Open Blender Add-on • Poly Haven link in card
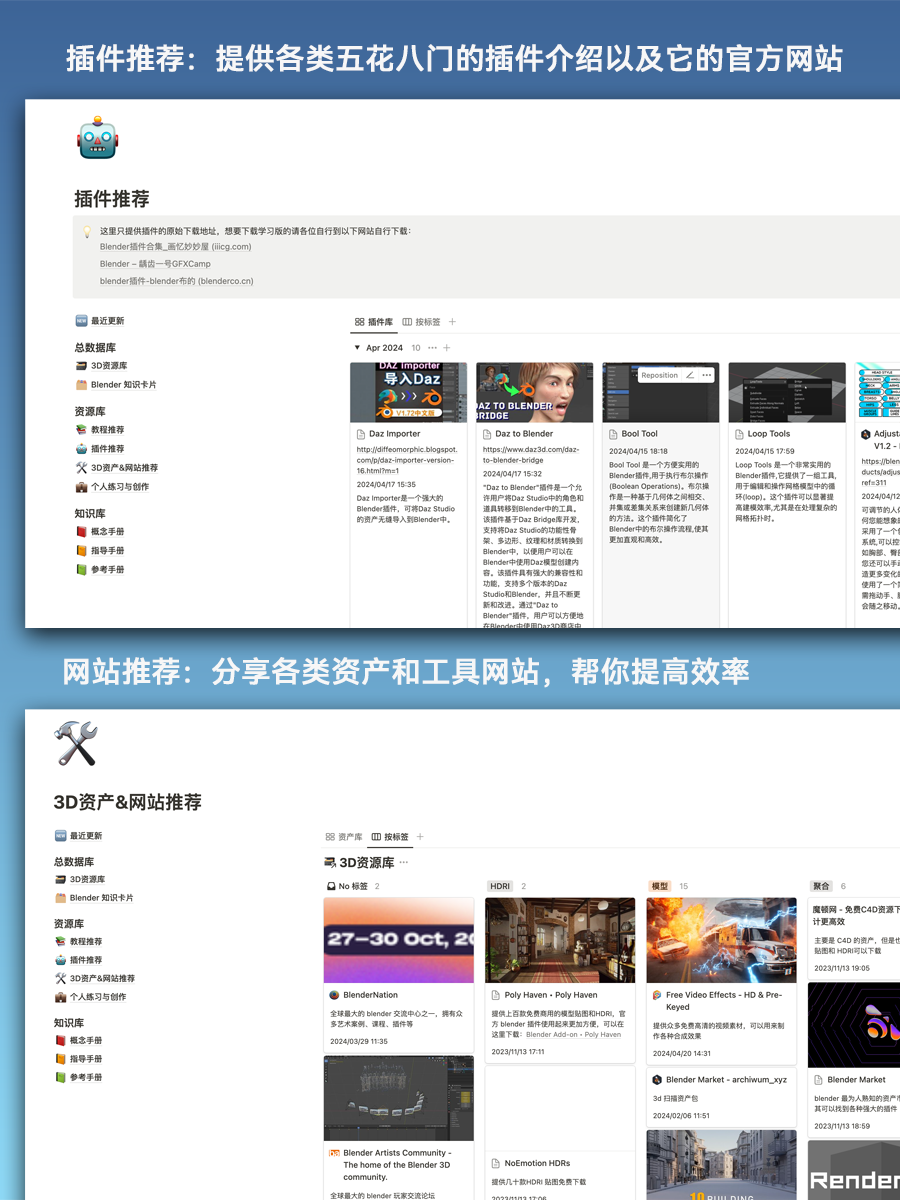Screen dimensions: 900x1200 tap(573, 1035)
